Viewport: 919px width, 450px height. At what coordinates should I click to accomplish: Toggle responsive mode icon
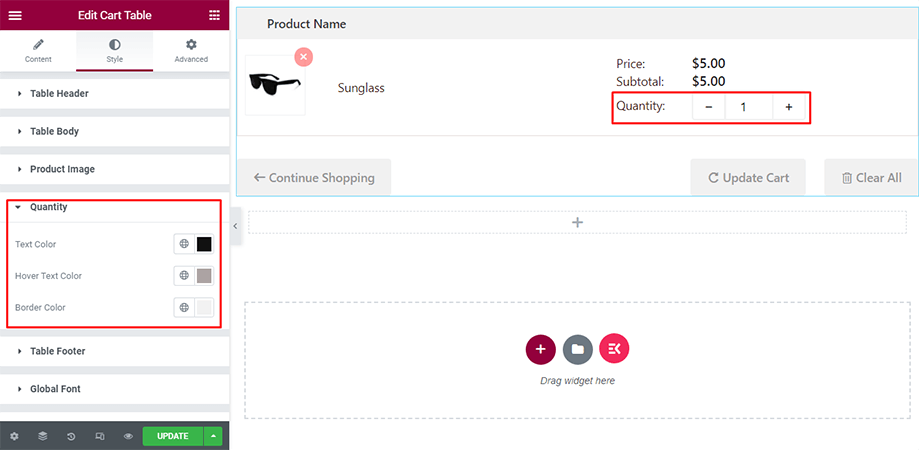click(x=100, y=436)
